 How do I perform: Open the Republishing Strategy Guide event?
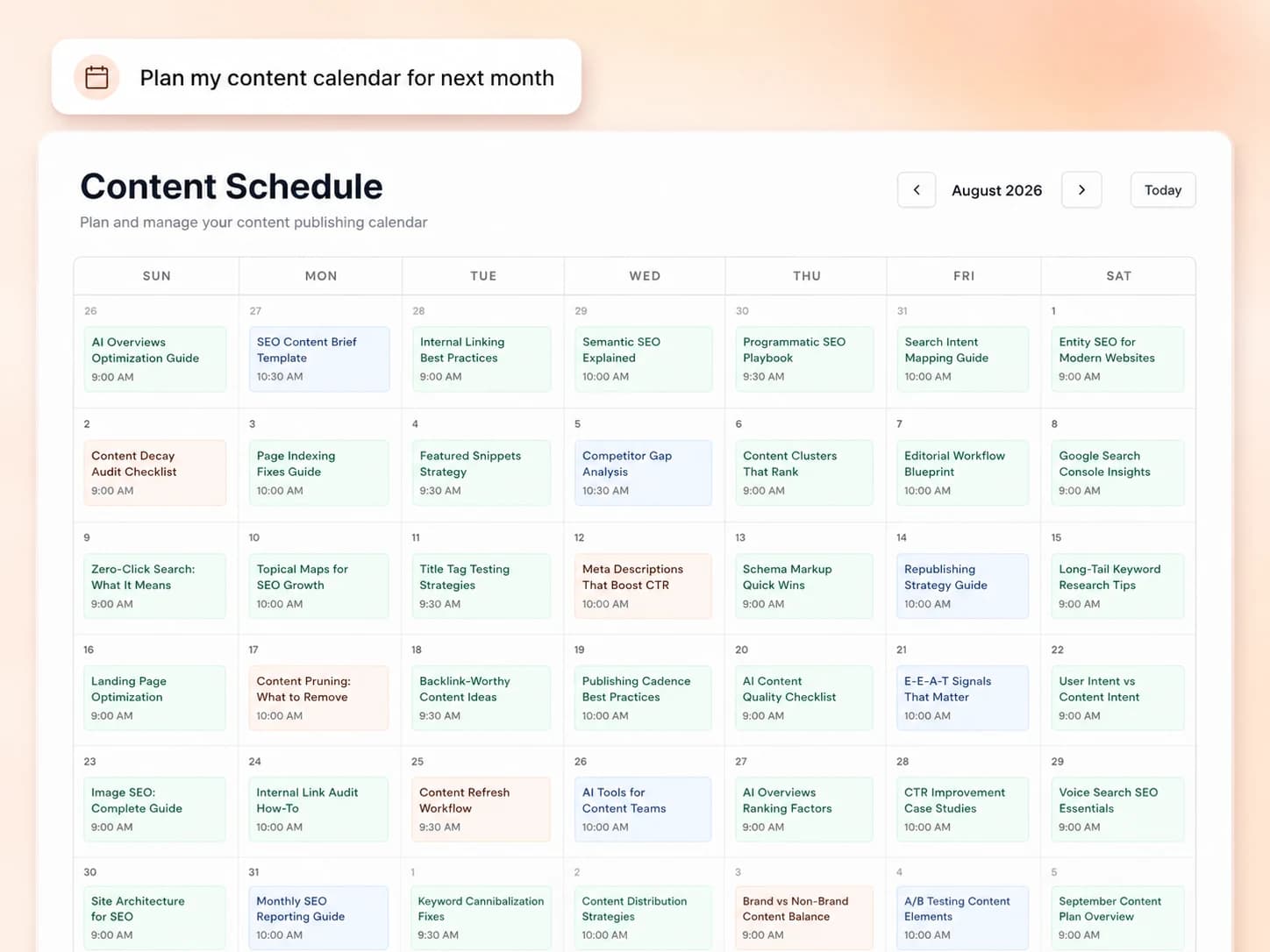click(x=962, y=586)
